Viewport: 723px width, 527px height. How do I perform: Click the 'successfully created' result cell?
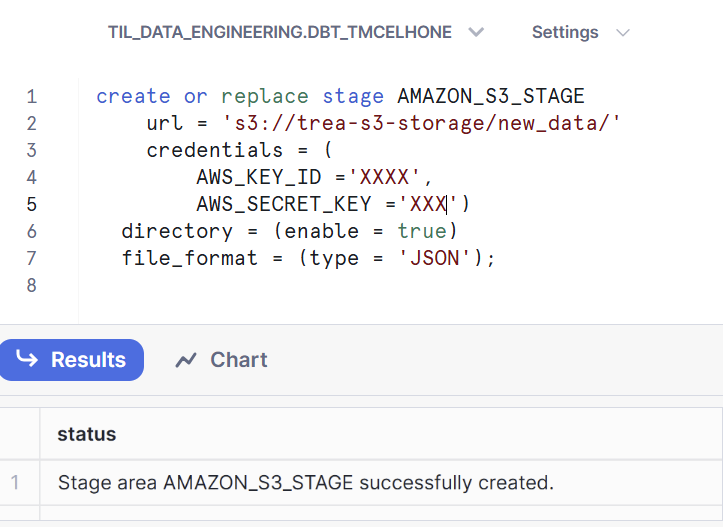coord(305,483)
